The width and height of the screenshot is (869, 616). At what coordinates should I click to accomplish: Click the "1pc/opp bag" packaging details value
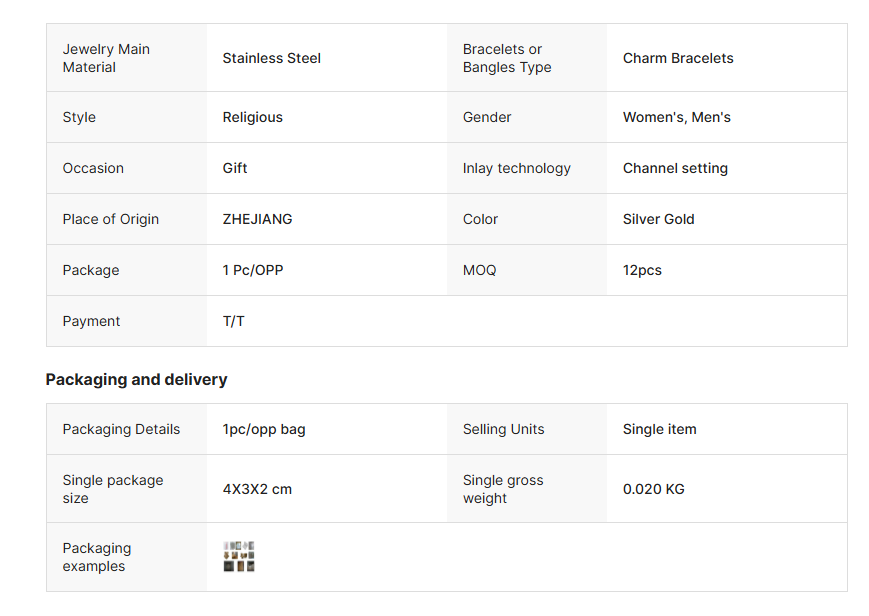[x=264, y=429]
